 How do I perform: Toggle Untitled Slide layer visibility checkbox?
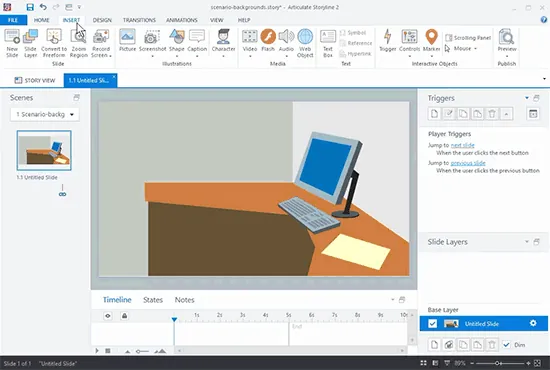[x=432, y=323]
